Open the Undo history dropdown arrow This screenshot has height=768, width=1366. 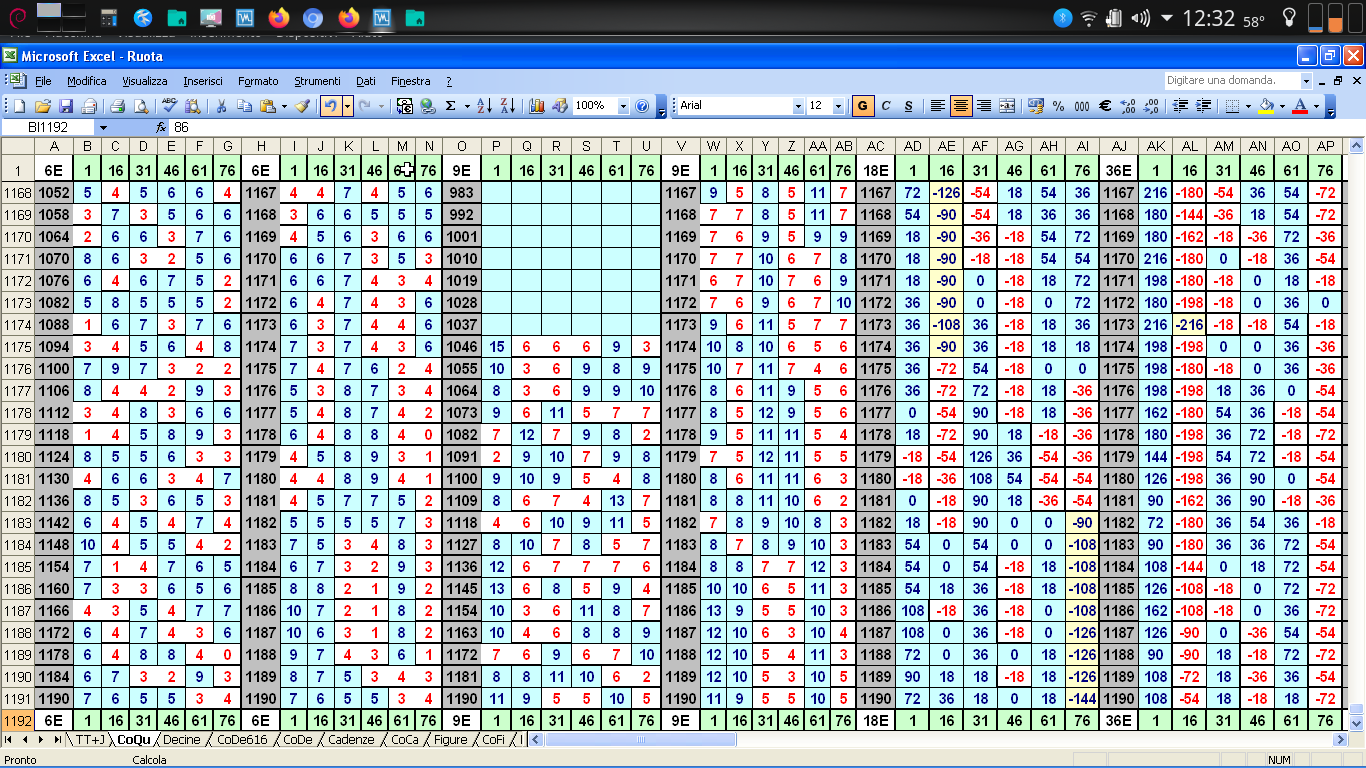coord(347,105)
